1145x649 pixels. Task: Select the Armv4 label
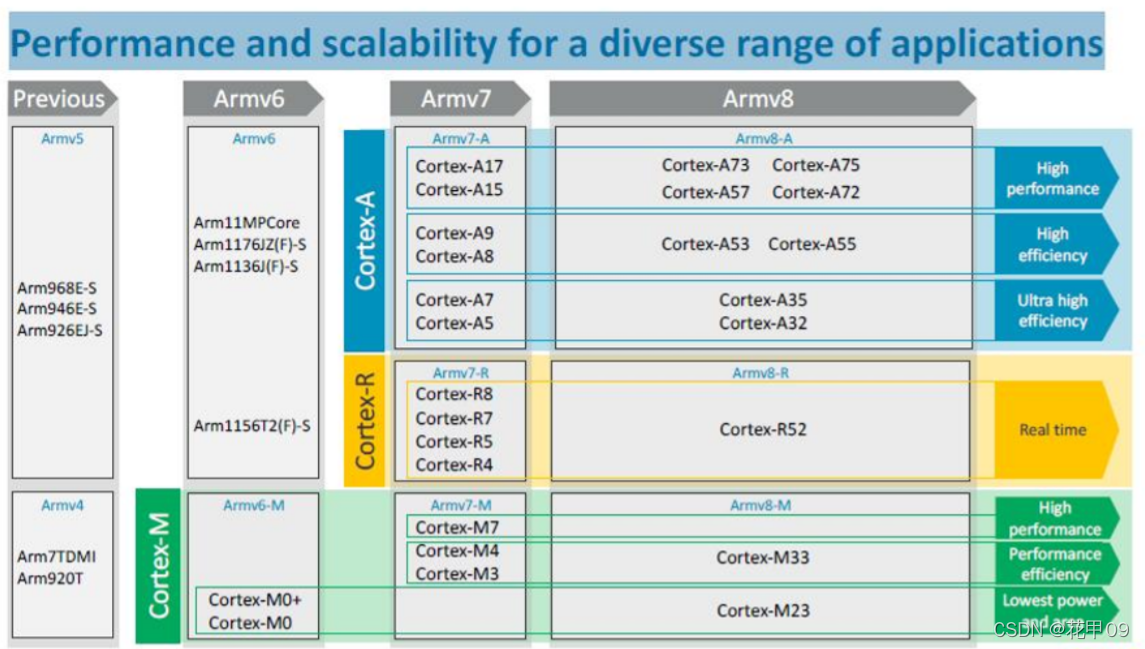tap(62, 505)
